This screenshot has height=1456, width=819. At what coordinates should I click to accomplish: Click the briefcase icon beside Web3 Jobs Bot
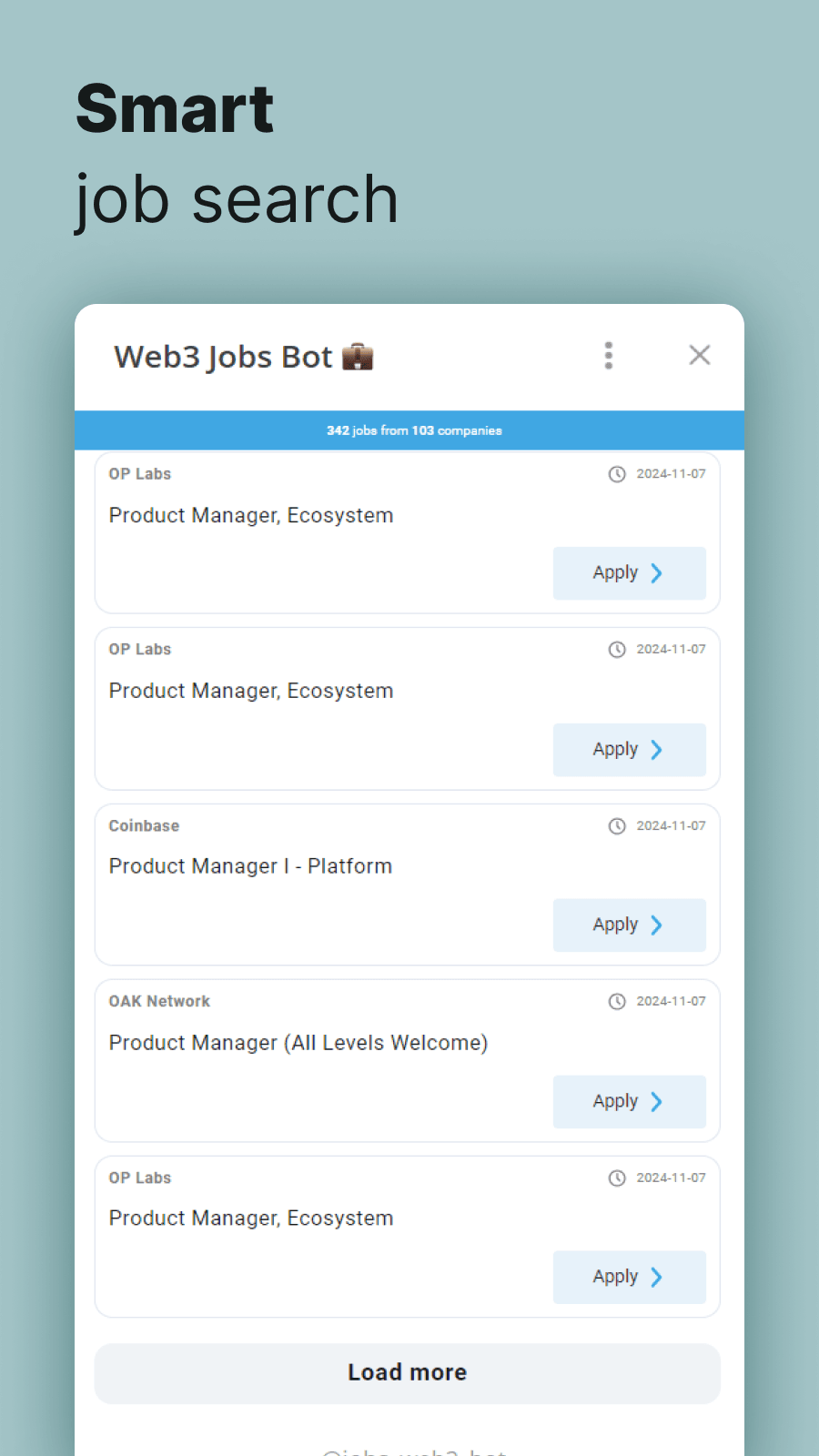(359, 356)
